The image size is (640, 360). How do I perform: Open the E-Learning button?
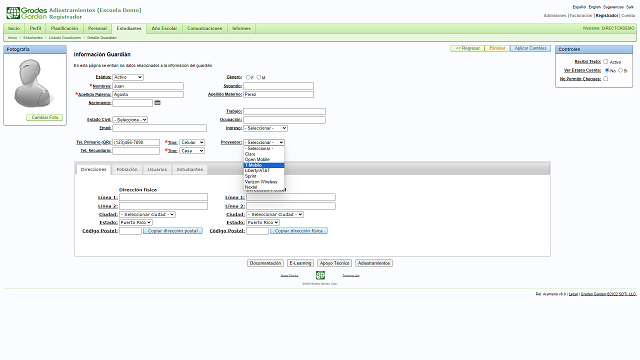point(300,263)
